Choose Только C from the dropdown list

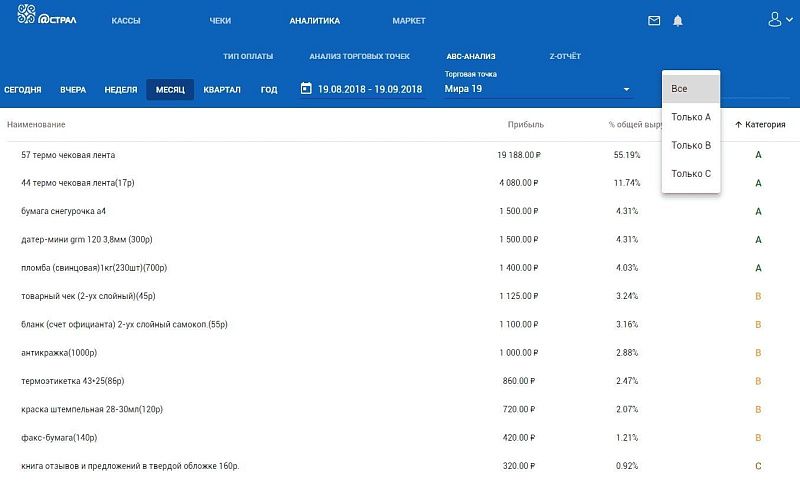[x=691, y=173]
